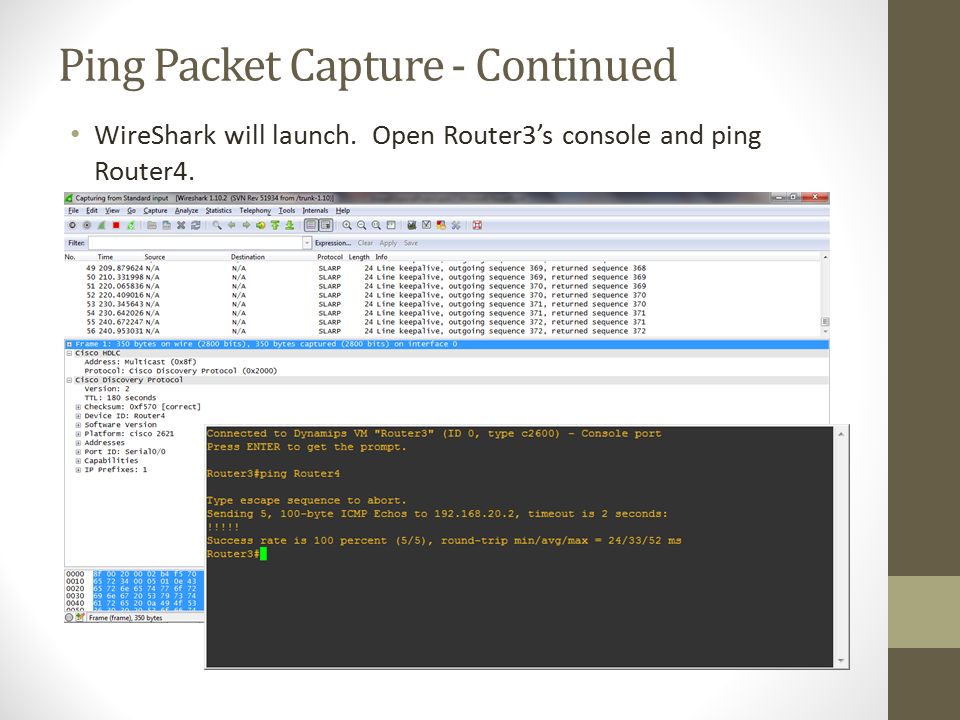Expand the Addresses node
Image resolution: width=960 pixels, height=720 pixels.
[x=78, y=443]
